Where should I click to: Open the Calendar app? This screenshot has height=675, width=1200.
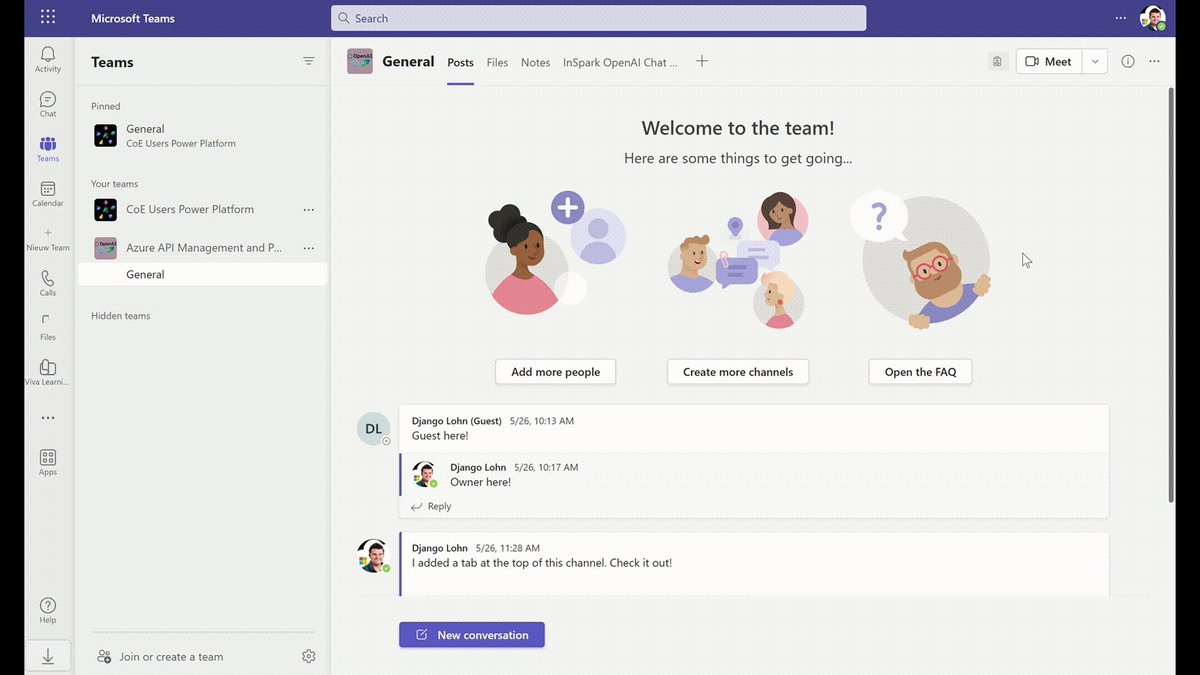pyautogui.click(x=48, y=194)
